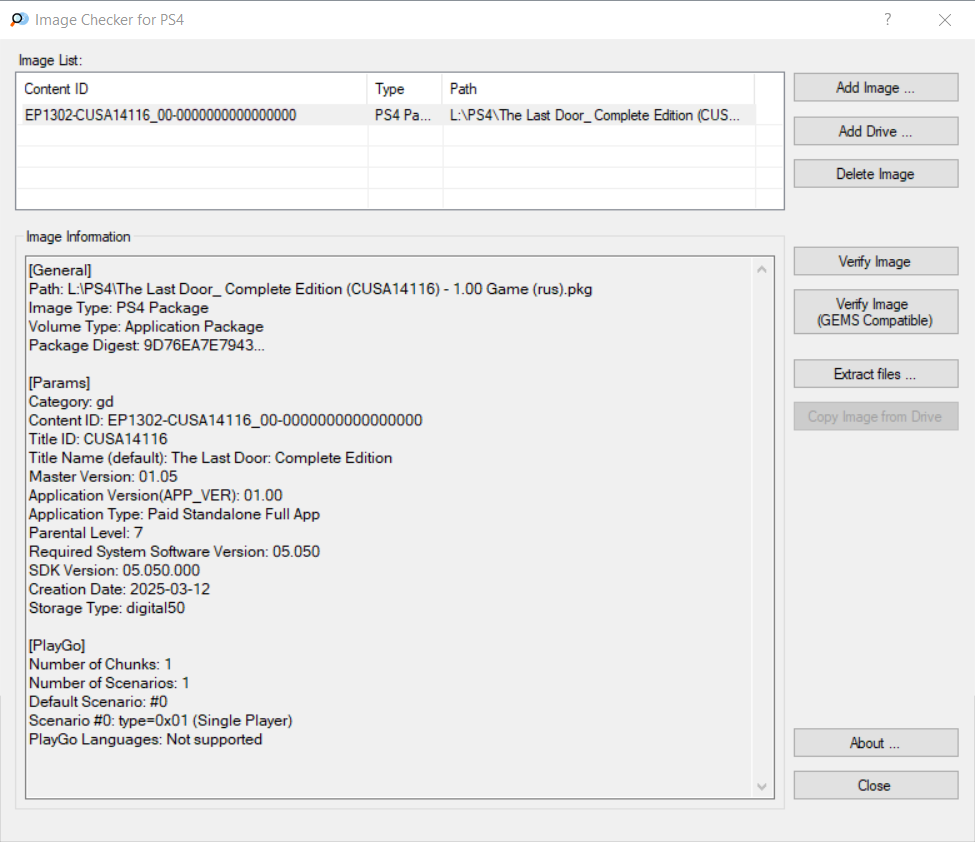Sort by the Path column header
Screen dimensions: 975x842
(598, 89)
